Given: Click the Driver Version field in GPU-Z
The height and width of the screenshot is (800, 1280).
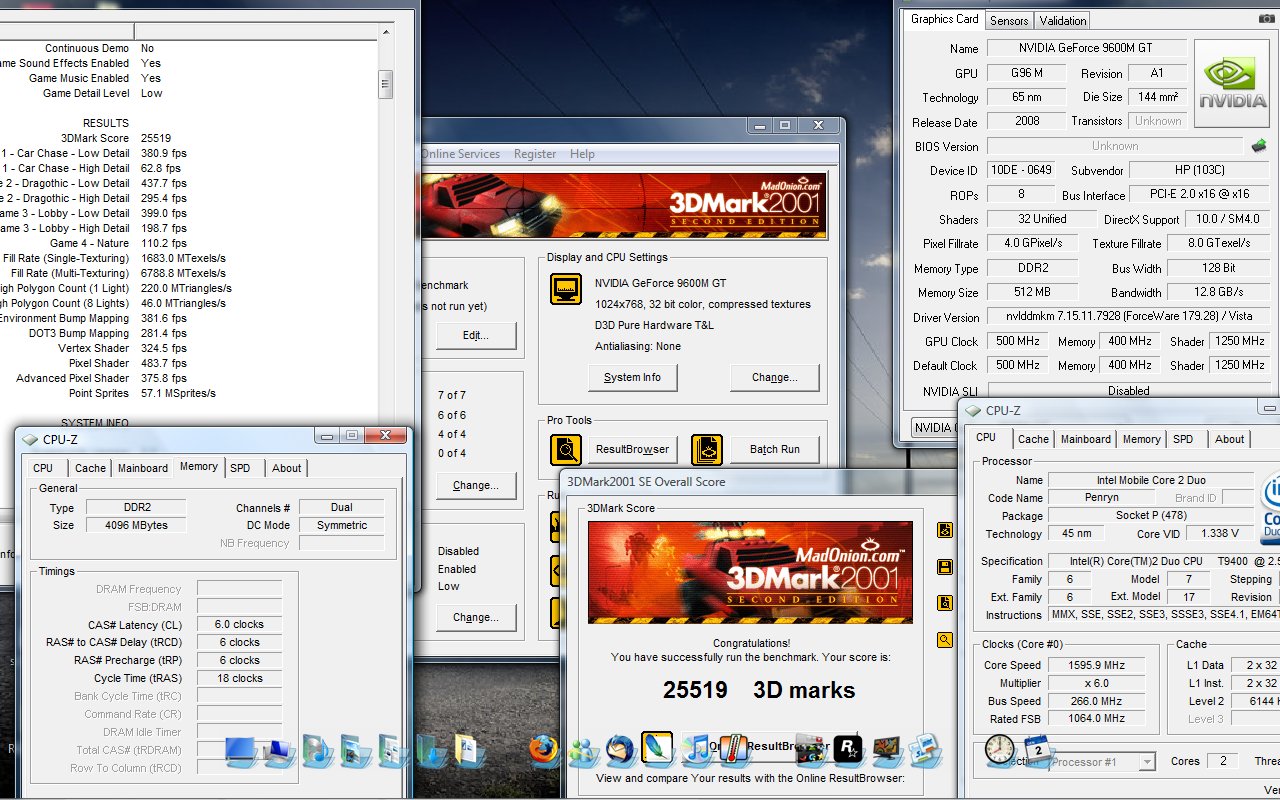Looking at the screenshot, I should coord(1129,317).
